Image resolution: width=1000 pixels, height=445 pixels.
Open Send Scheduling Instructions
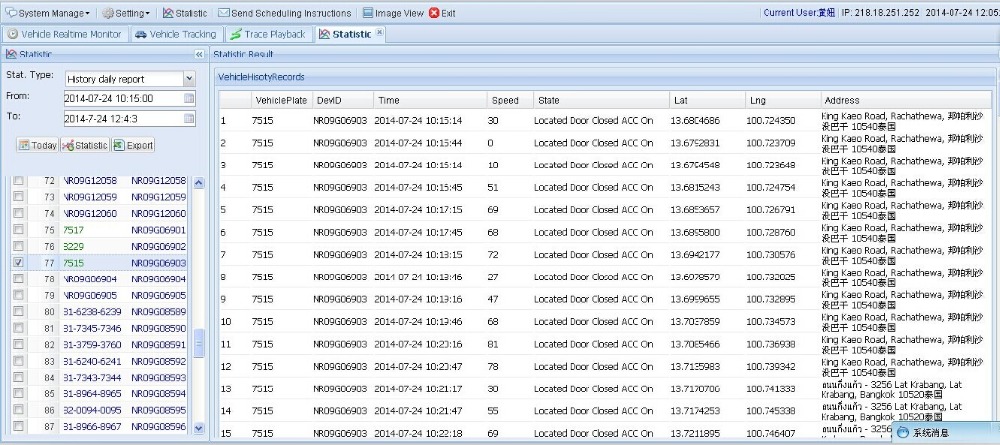tap(284, 13)
